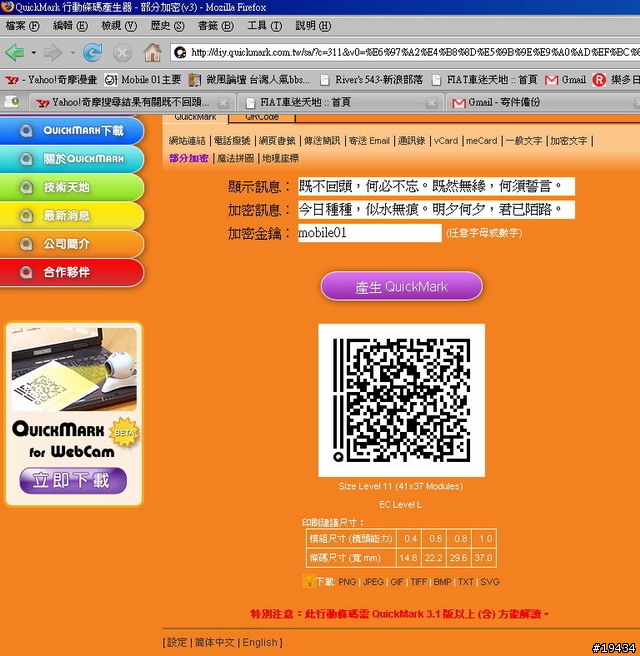Download the barcode as SVG
The image size is (640, 656).
(490, 582)
